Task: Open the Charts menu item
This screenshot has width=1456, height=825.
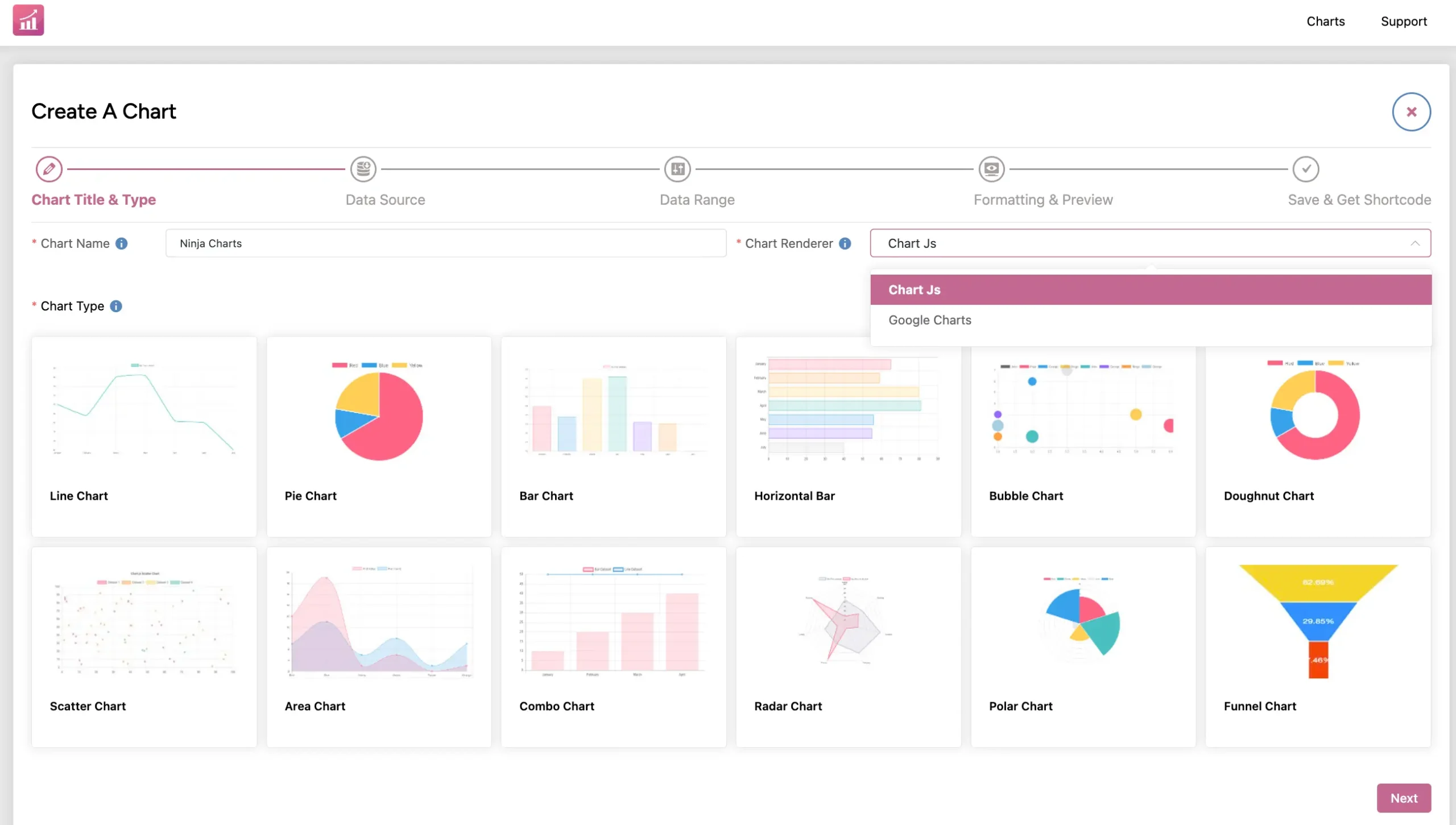Action: click(x=1325, y=22)
